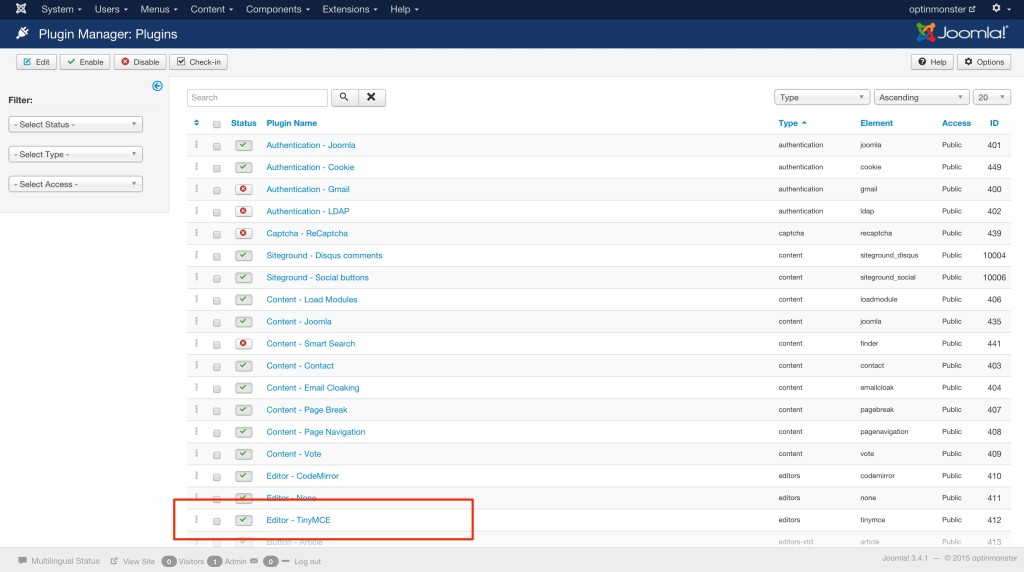This screenshot has height=572, width=1024.
Task: Open the Menus menu
Action: [159, 9]
